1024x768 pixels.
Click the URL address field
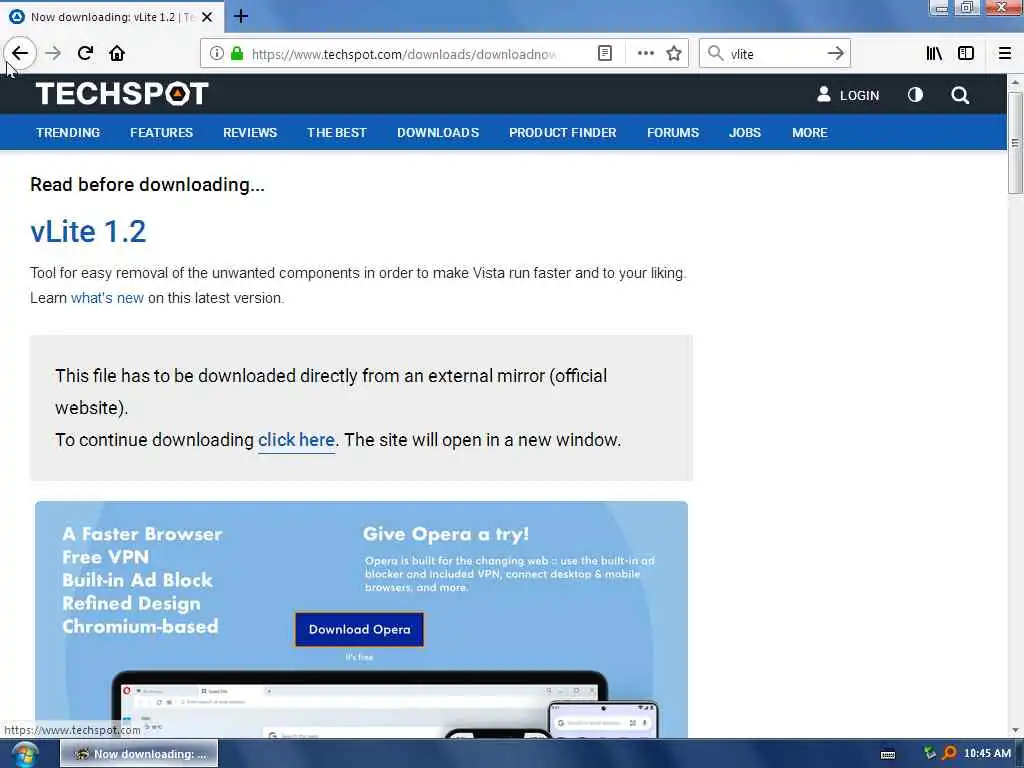click(x=405, y=54)
